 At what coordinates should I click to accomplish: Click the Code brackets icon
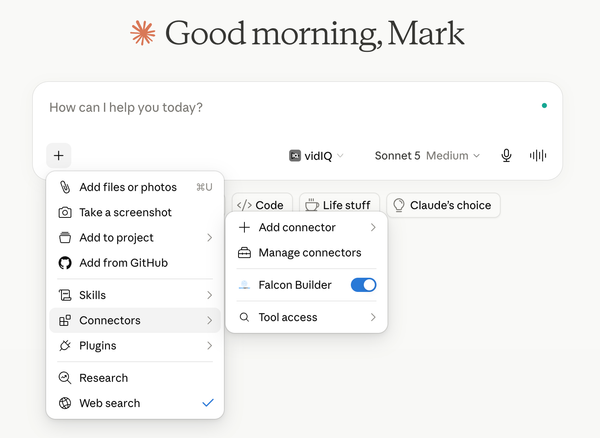coord(244,205)
